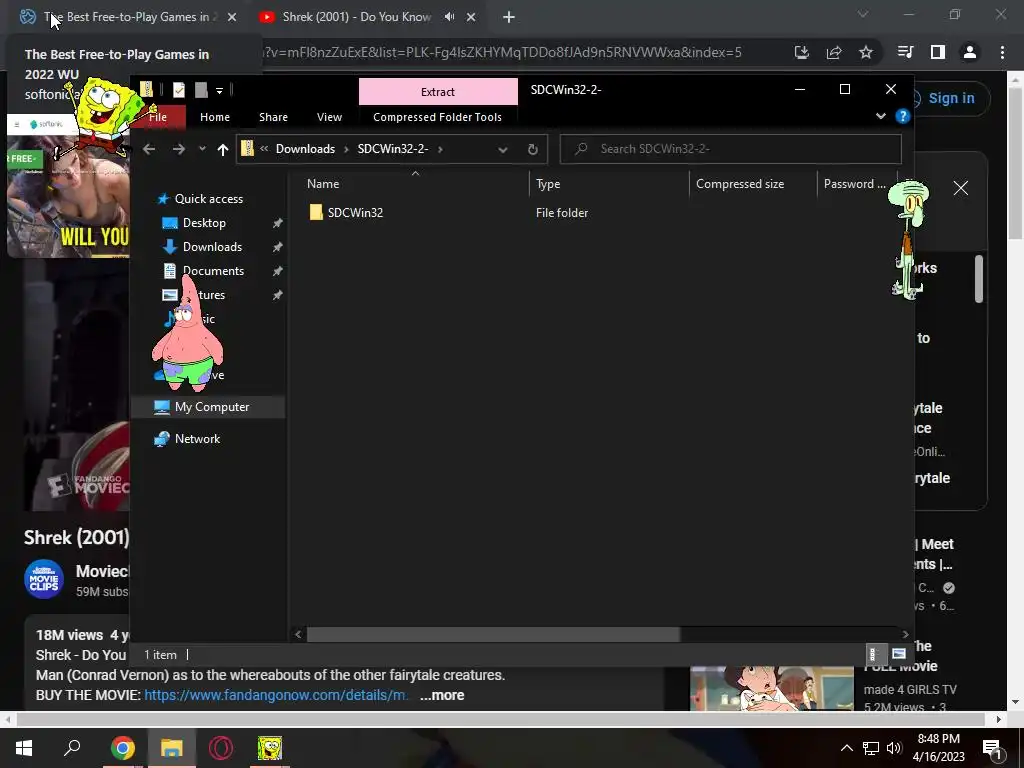Unpin Desktop using its pin icon
This screenshot has width=1024, height=768.
pyautogui.click(x=278, y=223)
